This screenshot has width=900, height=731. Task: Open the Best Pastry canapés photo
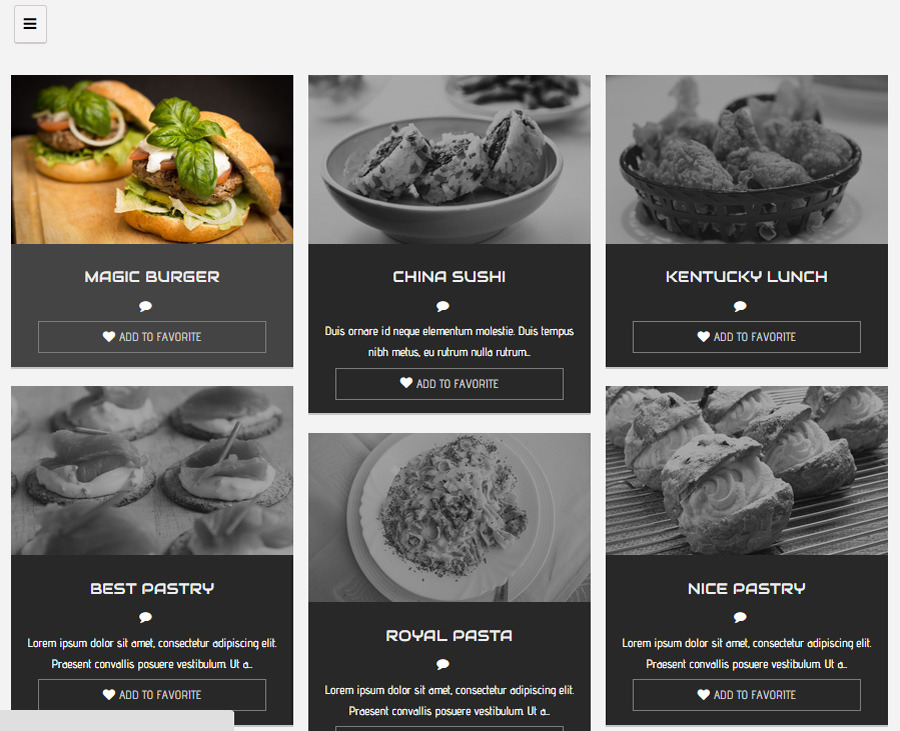(x=152, y=471)
